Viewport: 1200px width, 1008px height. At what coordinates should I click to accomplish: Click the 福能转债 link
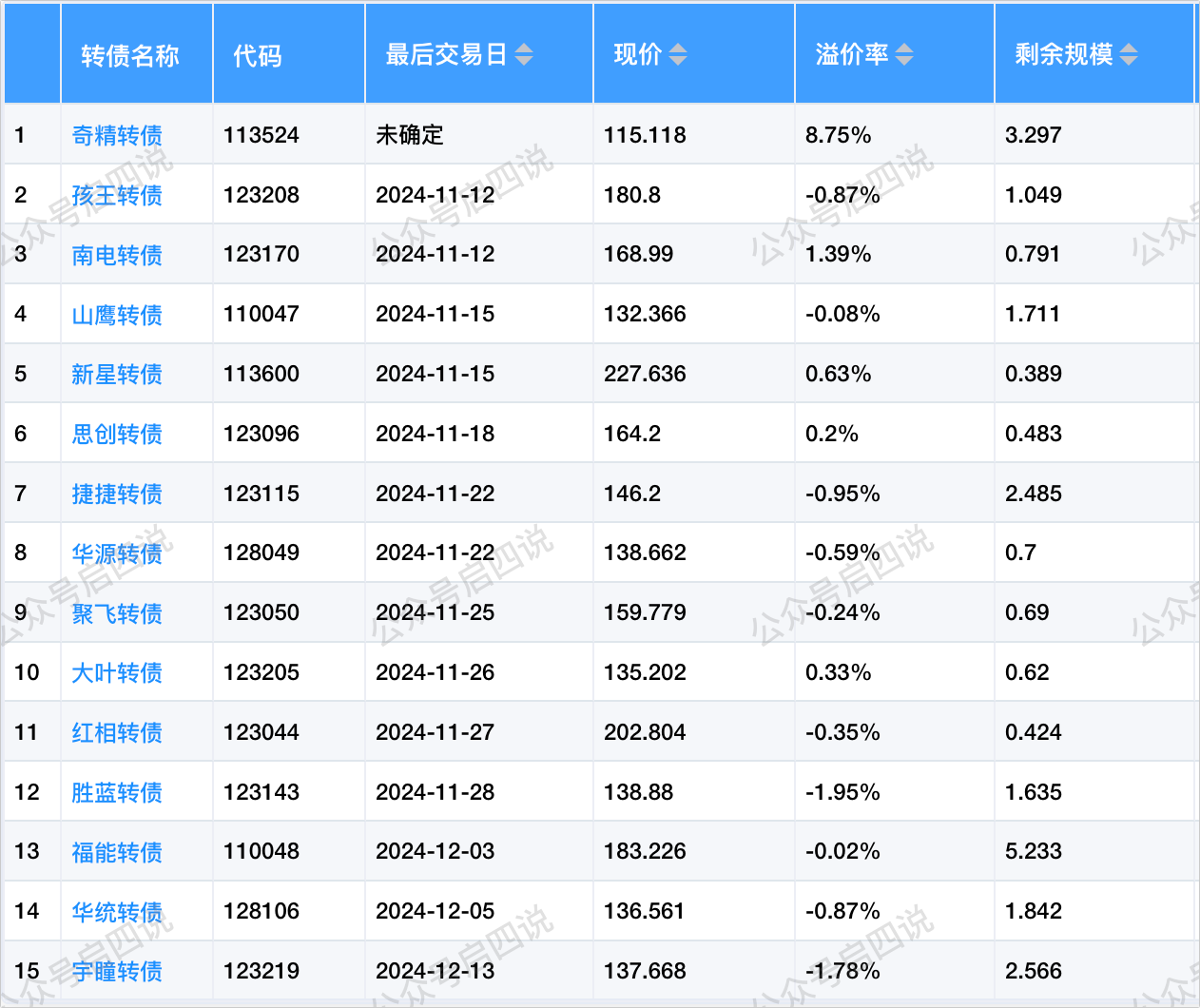pyautogui.click(x=117, y=852)
